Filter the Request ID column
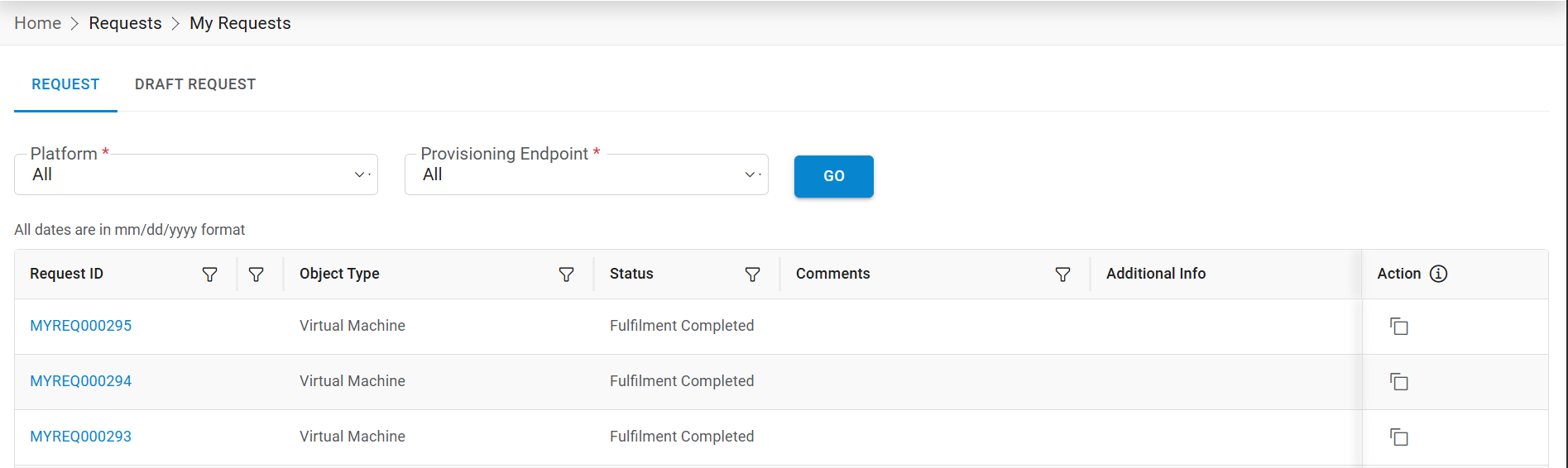The image size is (1568, 468). coord(210,275)
